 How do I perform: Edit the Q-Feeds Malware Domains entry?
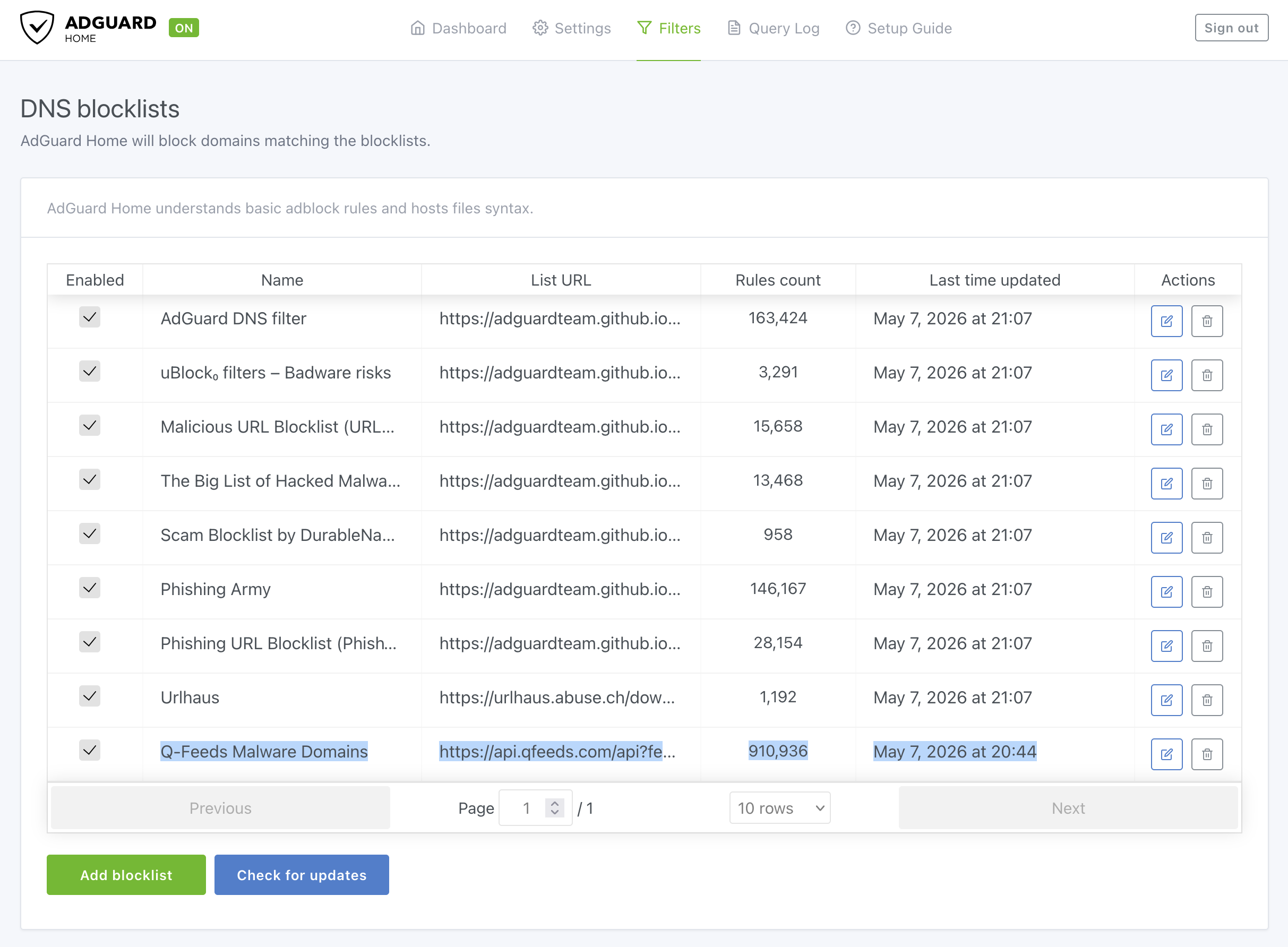[x=1166, y=754]
